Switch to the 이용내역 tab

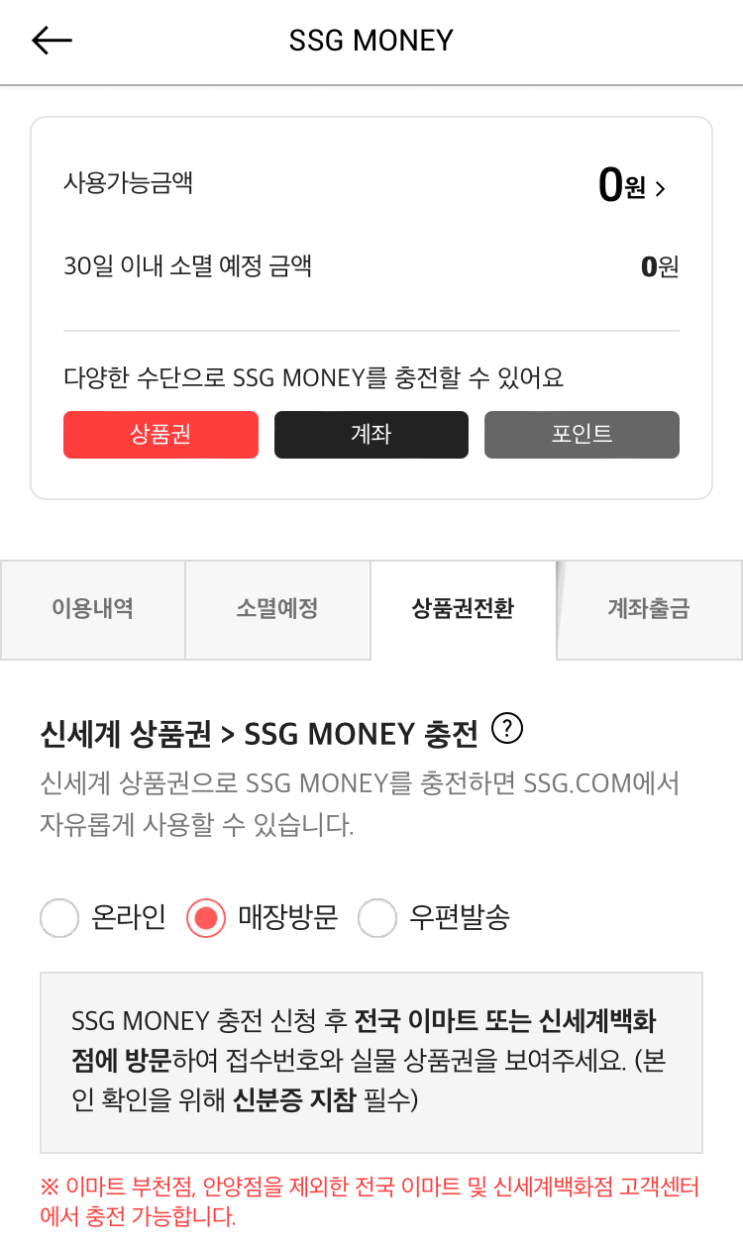coord(93,609)
